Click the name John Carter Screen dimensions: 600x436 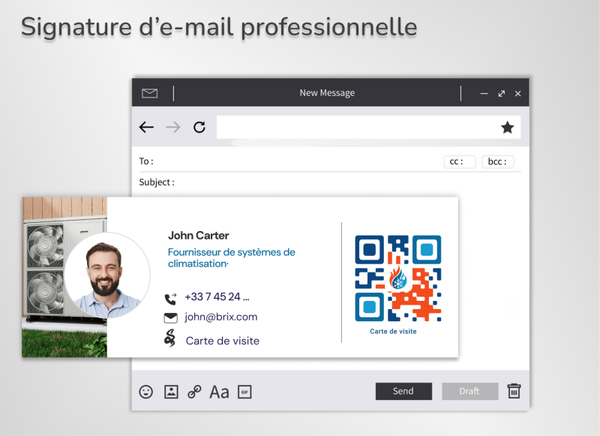click(x=199, y=235)
